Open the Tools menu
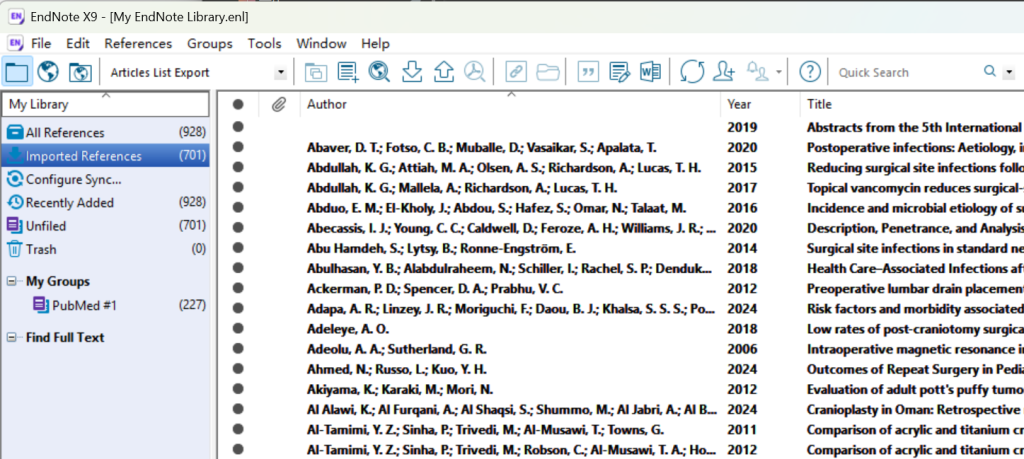 (x=264, y=43)
